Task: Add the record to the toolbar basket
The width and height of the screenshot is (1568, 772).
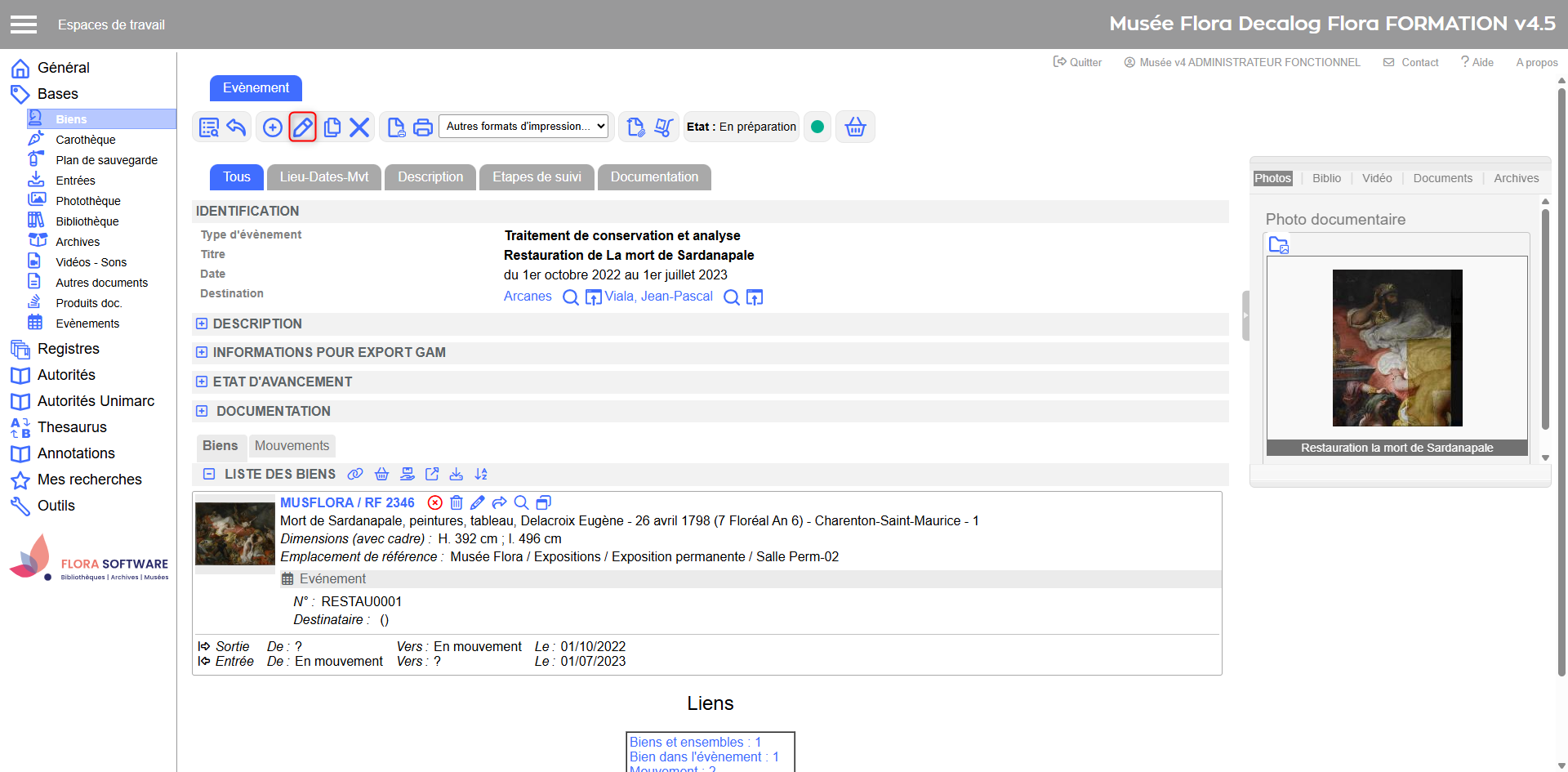Action: [x=855, y=127]
